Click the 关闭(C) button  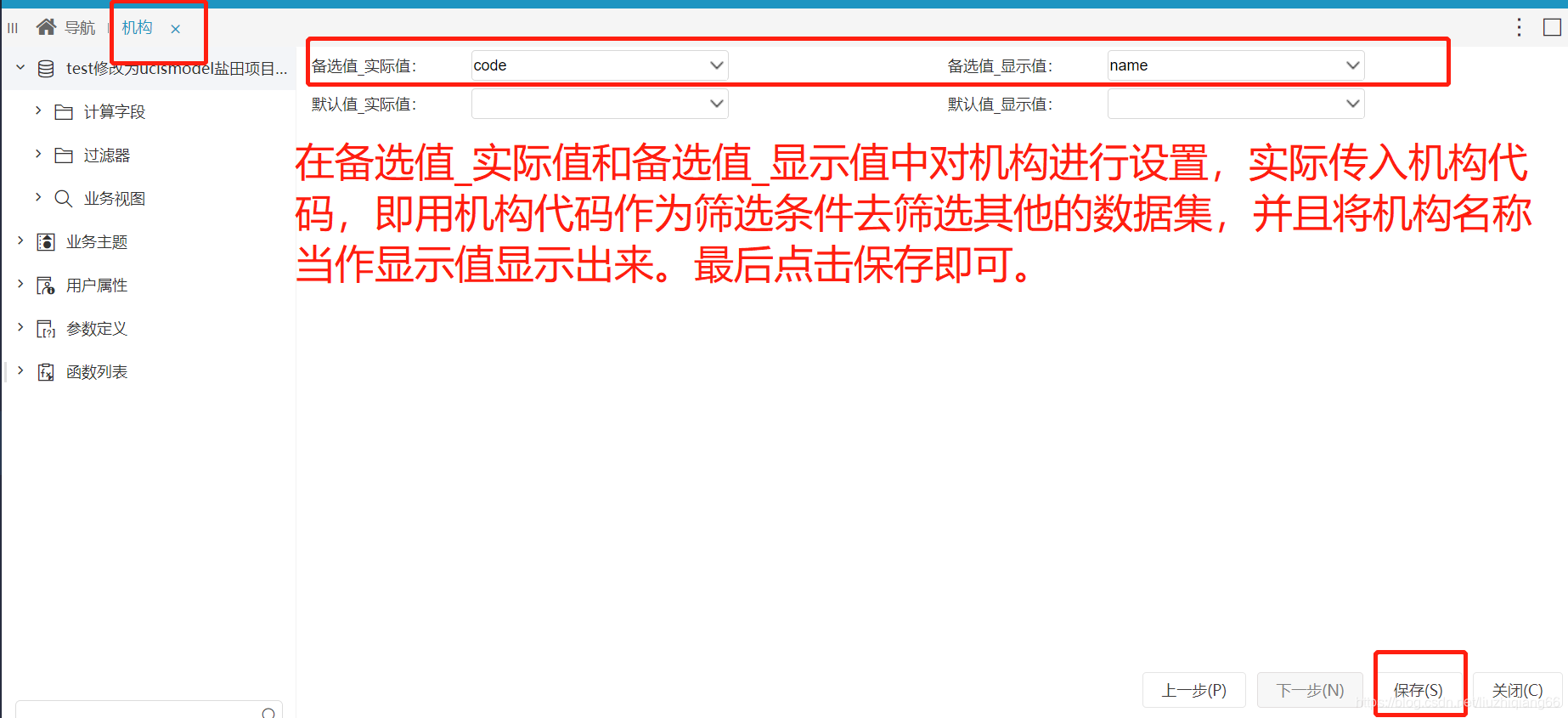pos(1518,690)
